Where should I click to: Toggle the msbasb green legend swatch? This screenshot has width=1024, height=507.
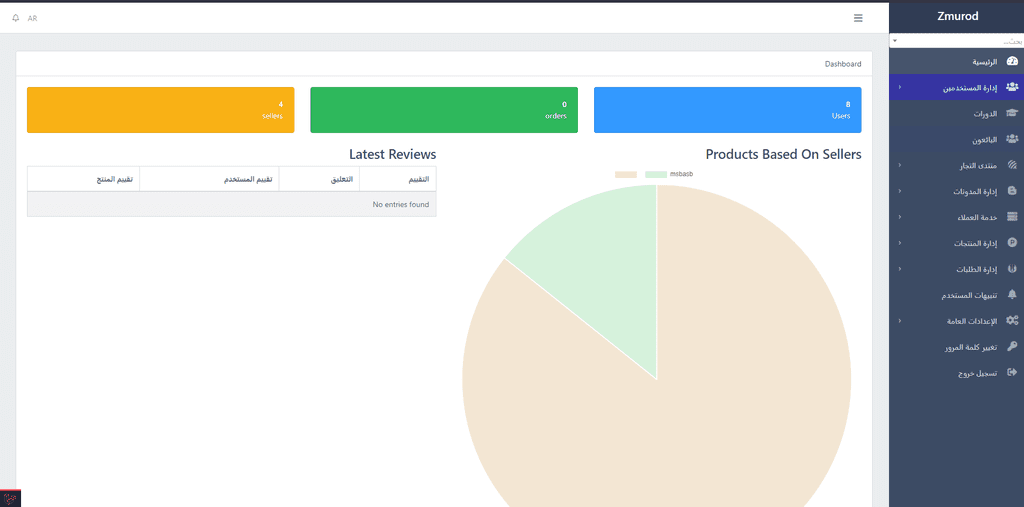pyautogui.click(x=656, y=174)
